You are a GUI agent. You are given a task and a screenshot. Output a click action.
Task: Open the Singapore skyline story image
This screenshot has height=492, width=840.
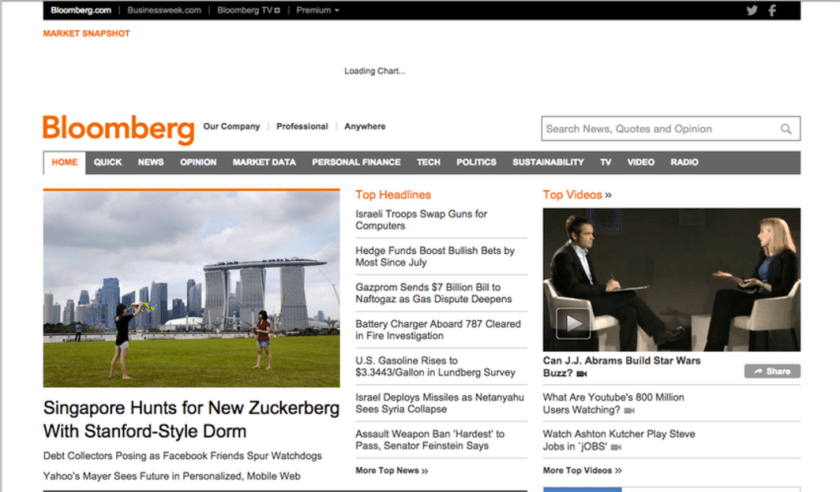(191, 289)
